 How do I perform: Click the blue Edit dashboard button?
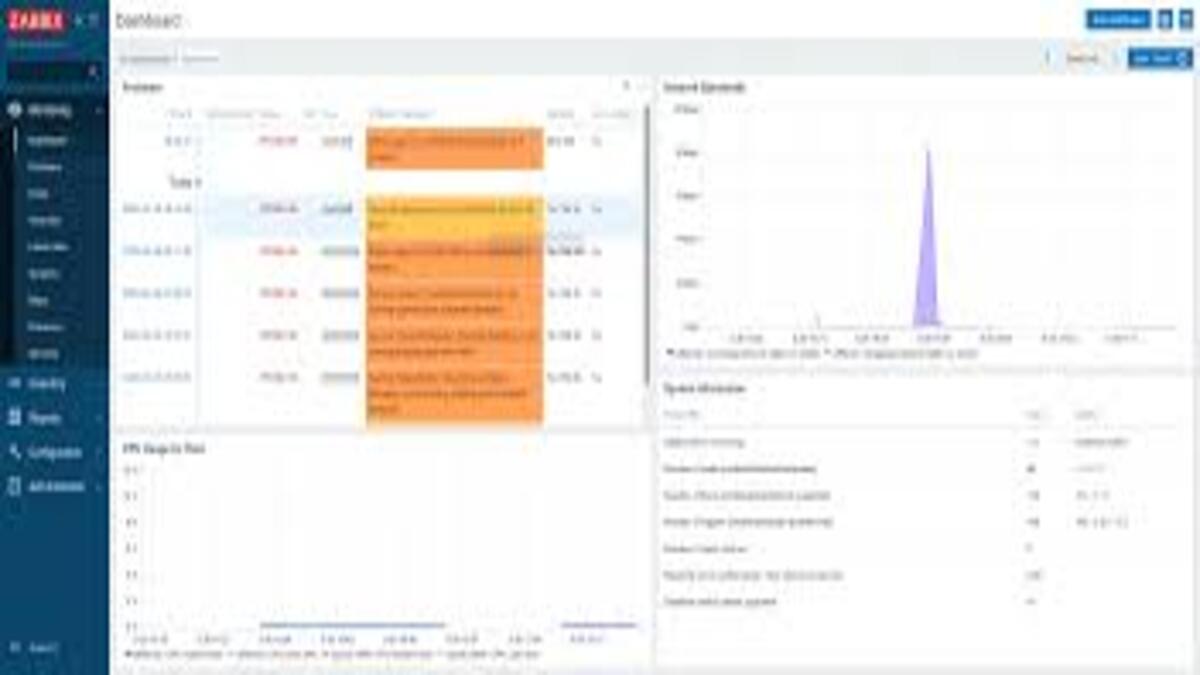pos(1118,20)
